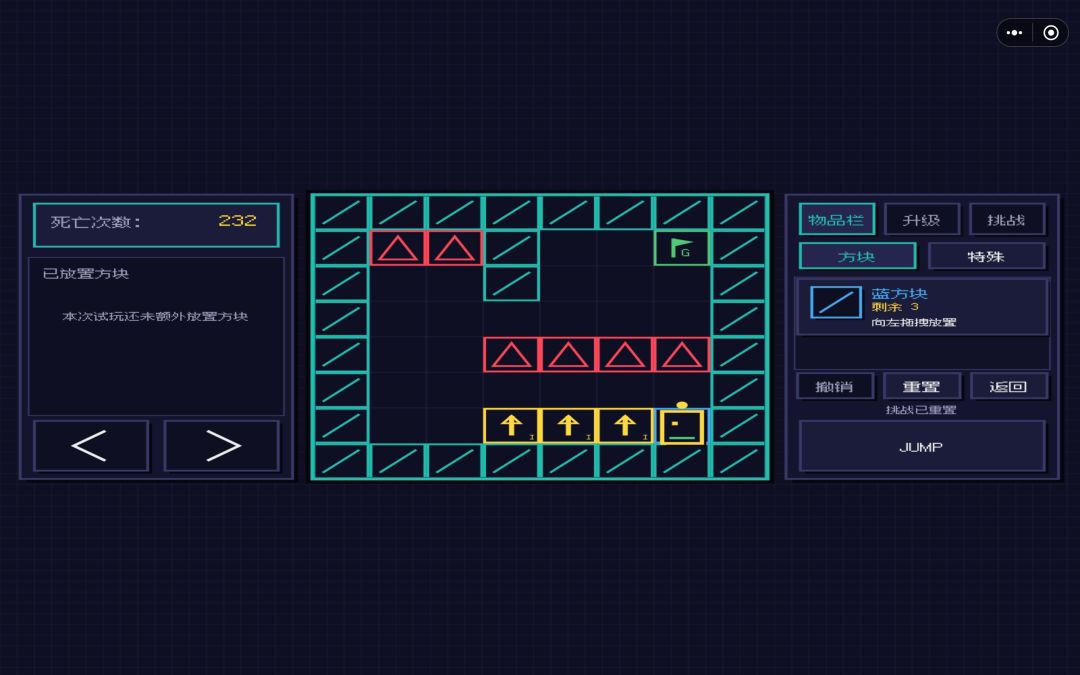Viewport: 1080px width, 675px height.
Task: Tap the left arrow move button
Action: (91, 446)
